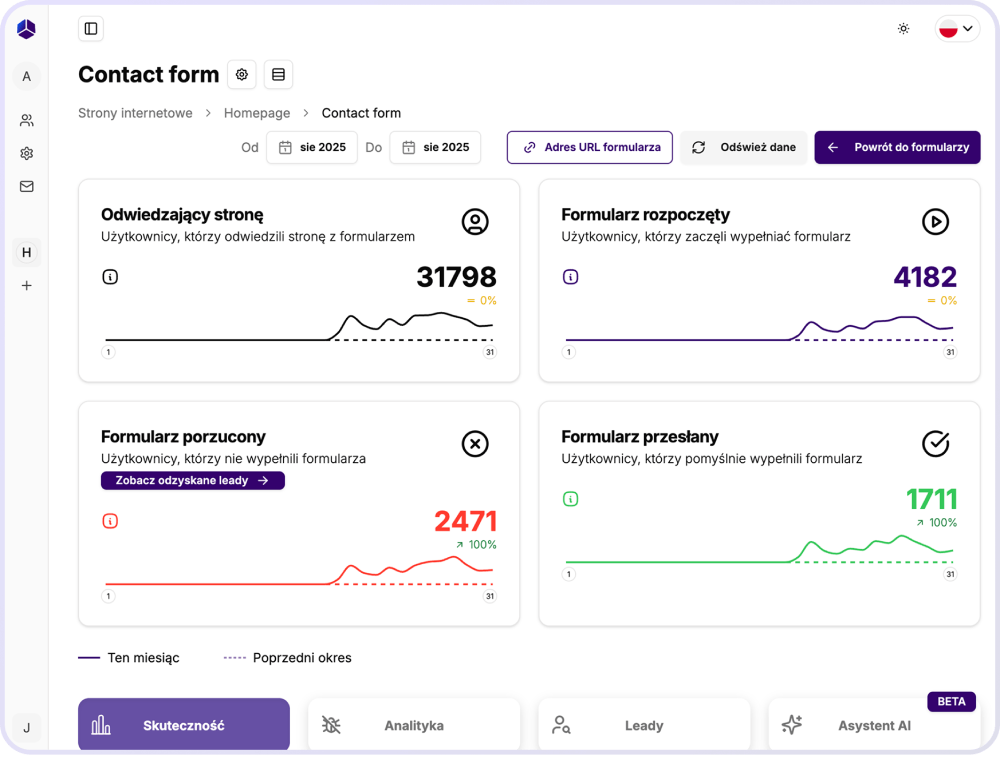Switch to the Analityka tab
The width and height of the screenshot is (1000, 764).
(x=414, y=726)
